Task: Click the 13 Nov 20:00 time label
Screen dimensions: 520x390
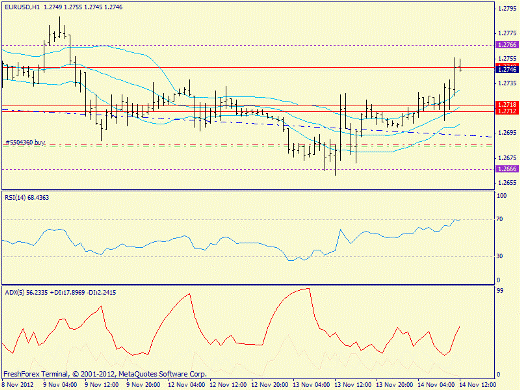Action: point(395,385)
